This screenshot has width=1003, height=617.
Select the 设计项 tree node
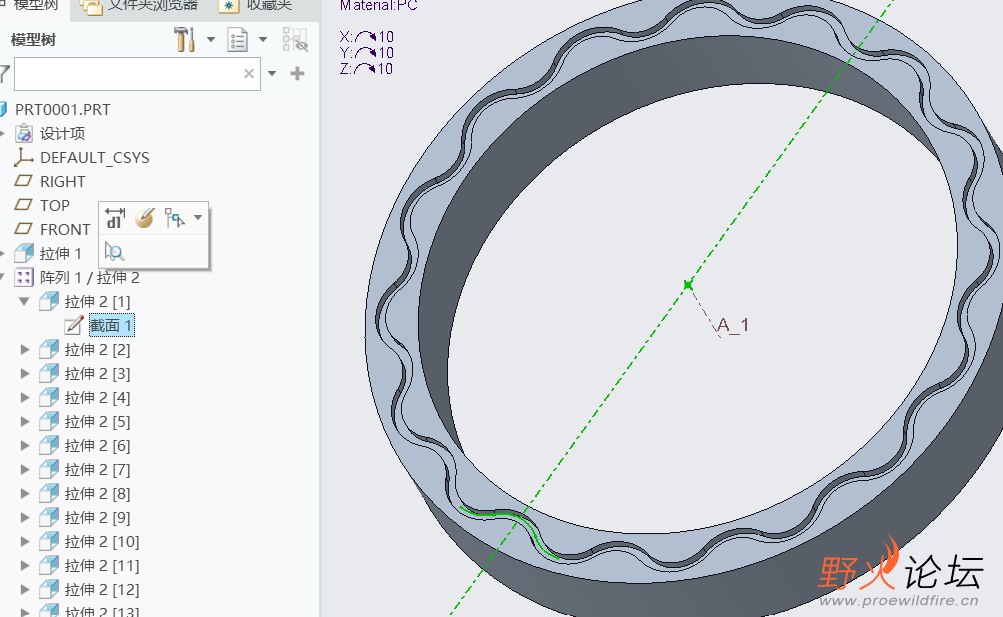(x=62, y=134)
